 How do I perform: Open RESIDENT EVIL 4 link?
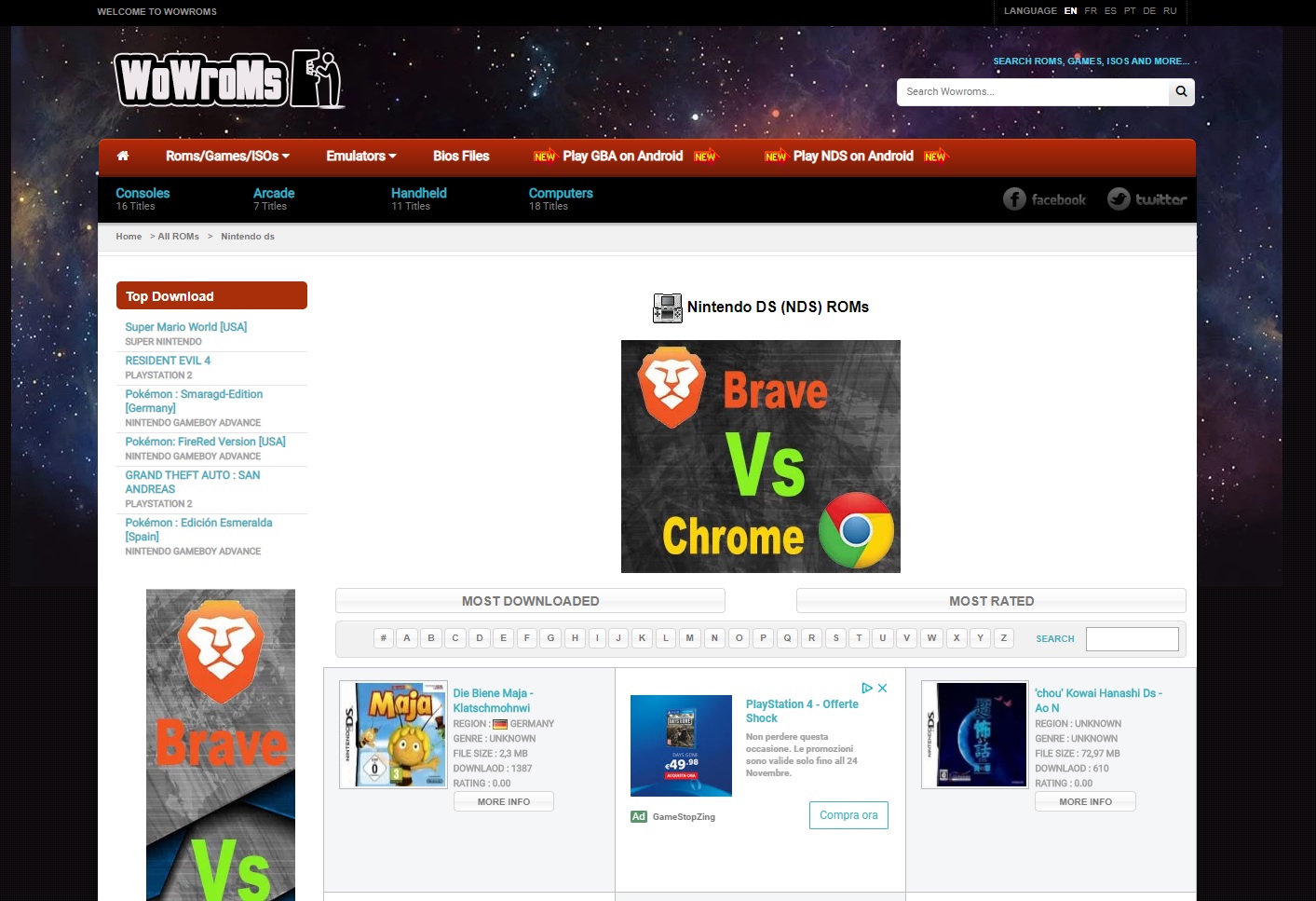click(168, 361)
